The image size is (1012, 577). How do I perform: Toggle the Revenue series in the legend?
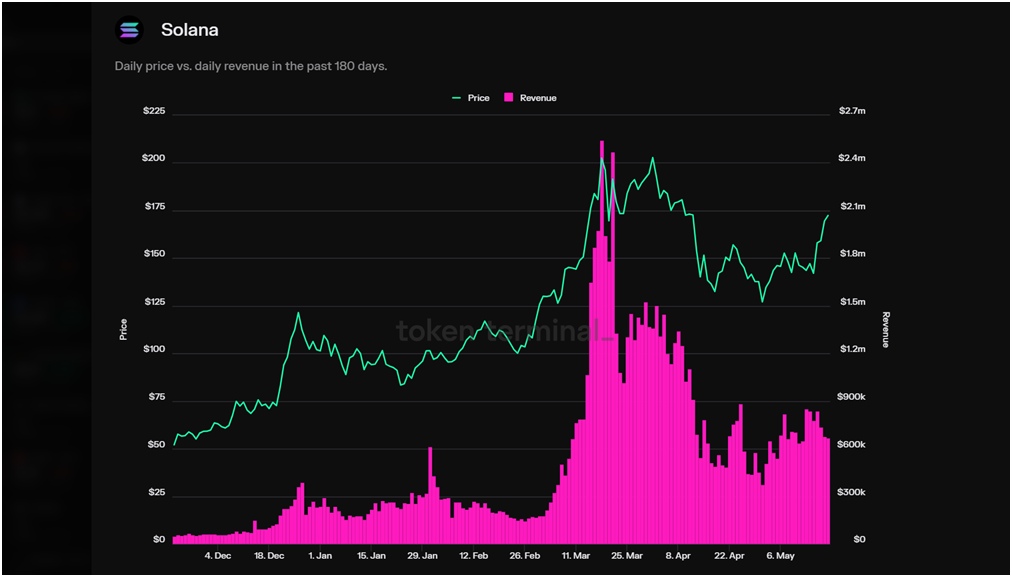point(530,98)
